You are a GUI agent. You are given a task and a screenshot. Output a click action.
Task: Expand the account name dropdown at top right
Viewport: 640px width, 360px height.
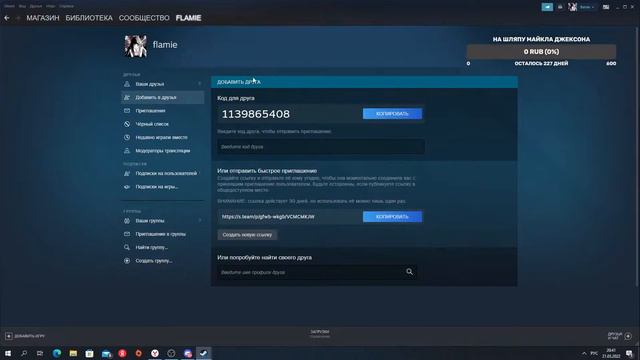[x=587, y=7]
